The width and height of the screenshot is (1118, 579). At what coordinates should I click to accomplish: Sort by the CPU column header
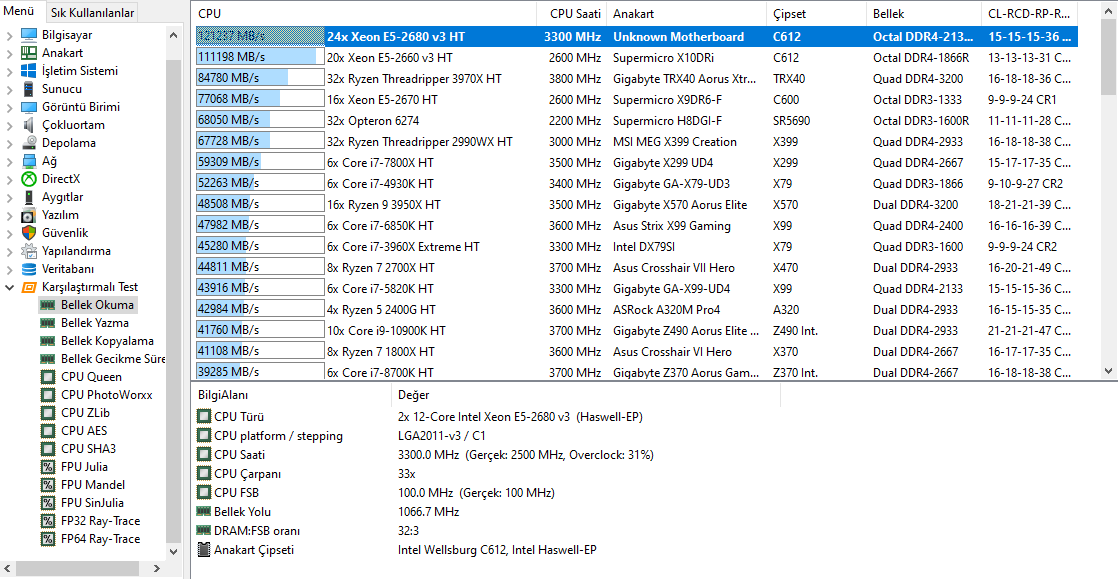click(x=364, y=14)
